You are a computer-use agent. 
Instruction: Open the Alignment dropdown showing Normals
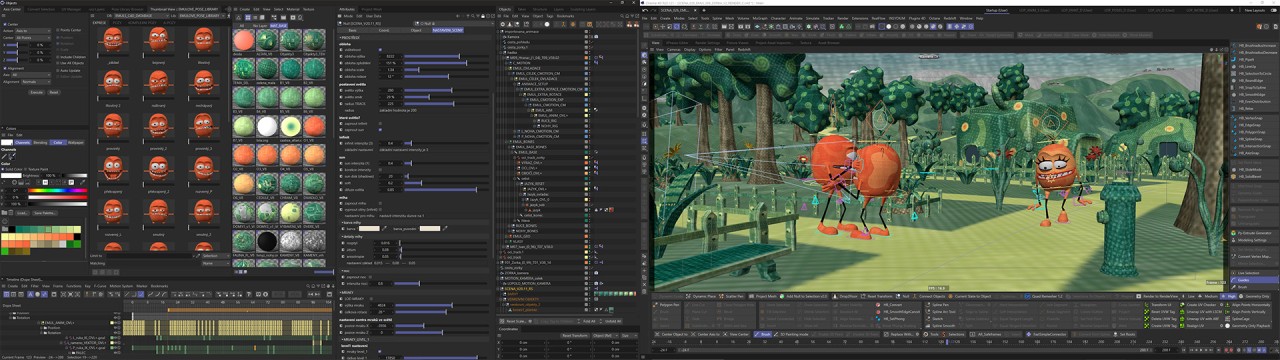click(36, 82)
